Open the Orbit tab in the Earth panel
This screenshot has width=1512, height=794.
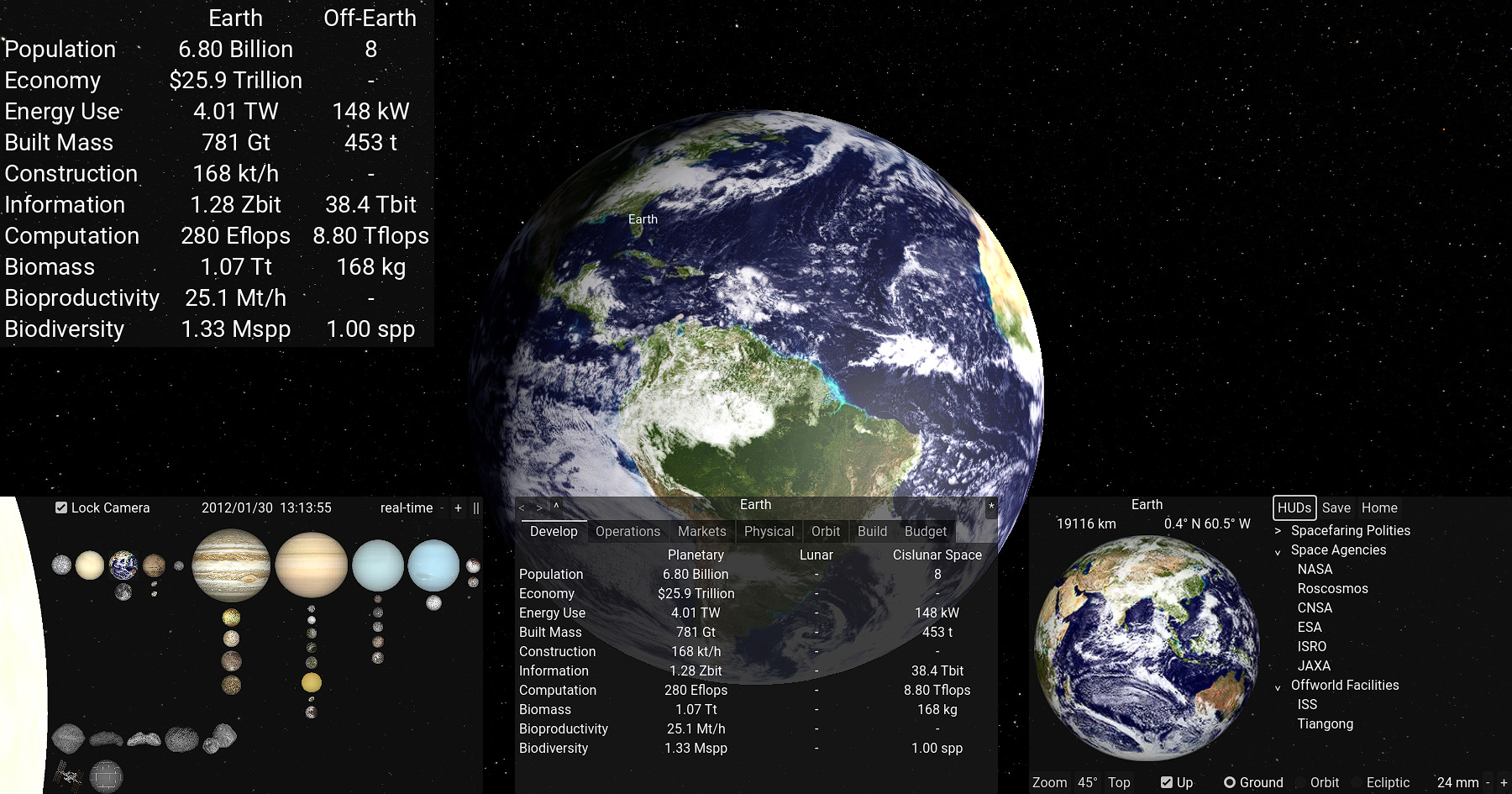(x=826, y=531)
